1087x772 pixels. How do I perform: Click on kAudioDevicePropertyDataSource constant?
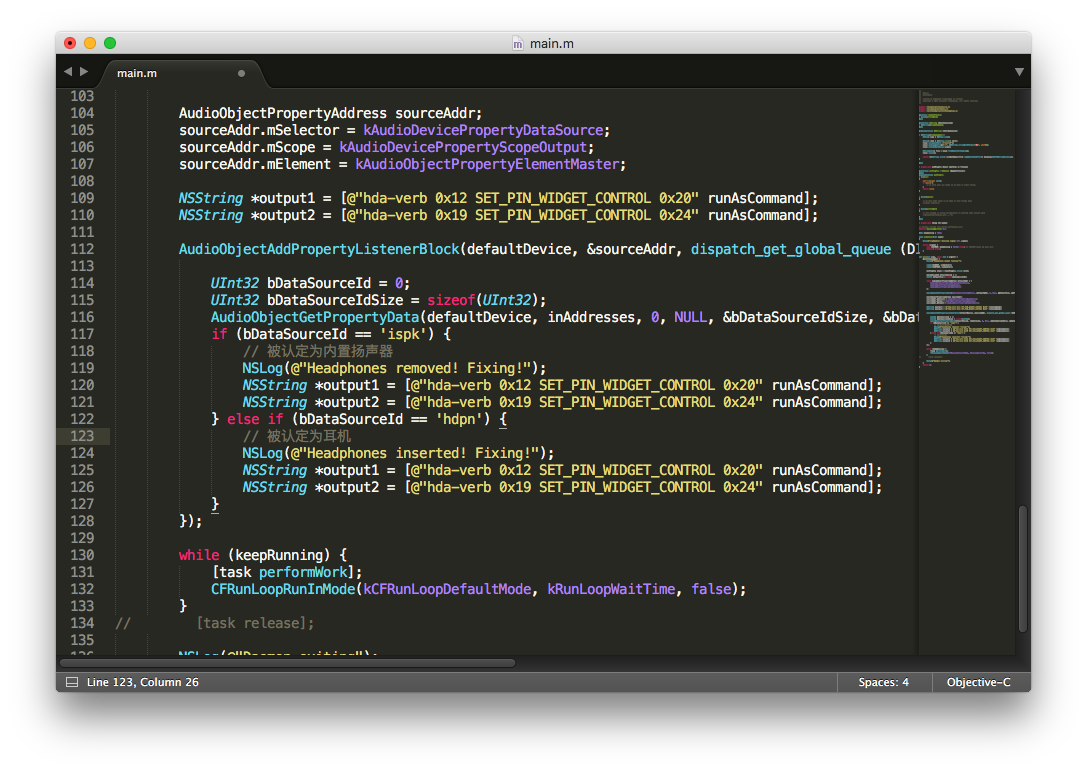[483, 130]
